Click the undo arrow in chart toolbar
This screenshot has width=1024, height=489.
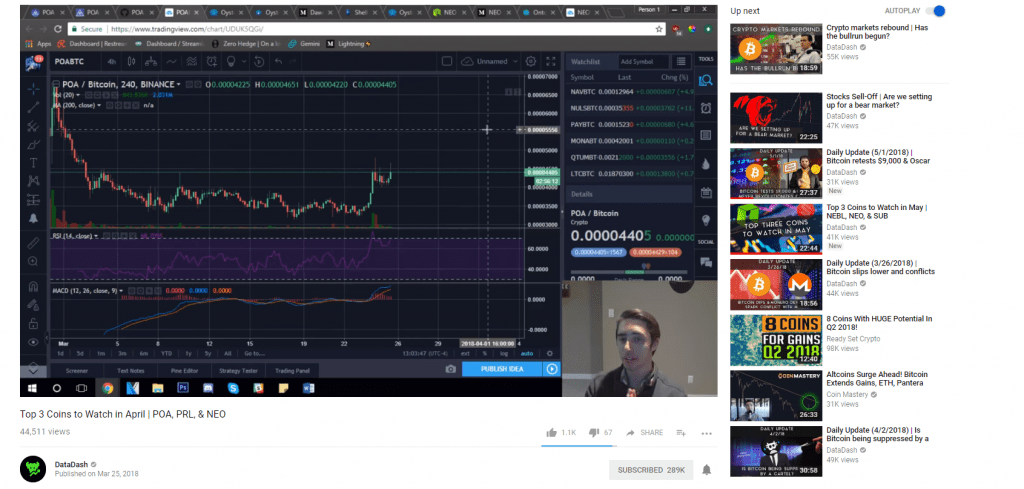pos(278,61)
